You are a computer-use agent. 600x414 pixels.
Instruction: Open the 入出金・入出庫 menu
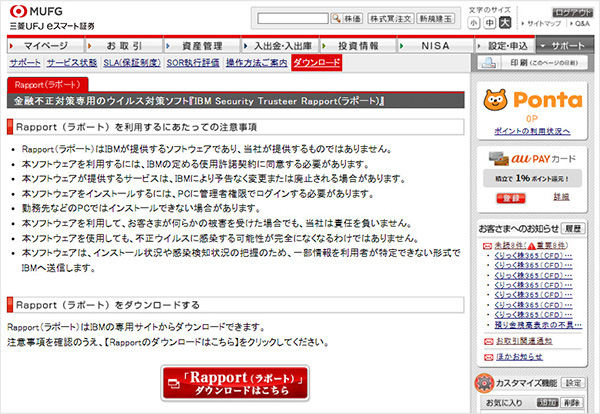pyautogui.click(x=280, y=46)
